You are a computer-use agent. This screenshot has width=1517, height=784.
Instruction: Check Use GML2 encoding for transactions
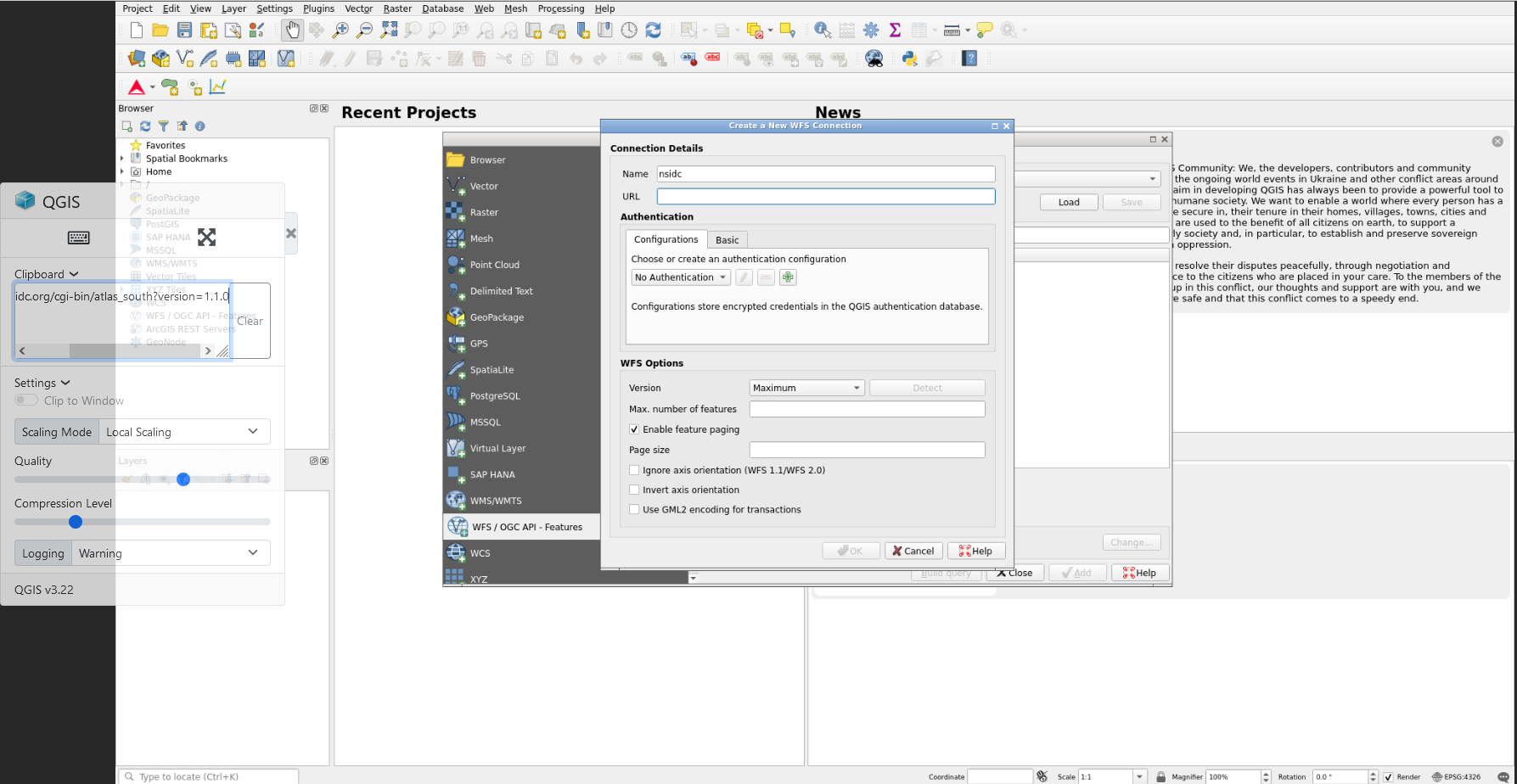point(634,509)
